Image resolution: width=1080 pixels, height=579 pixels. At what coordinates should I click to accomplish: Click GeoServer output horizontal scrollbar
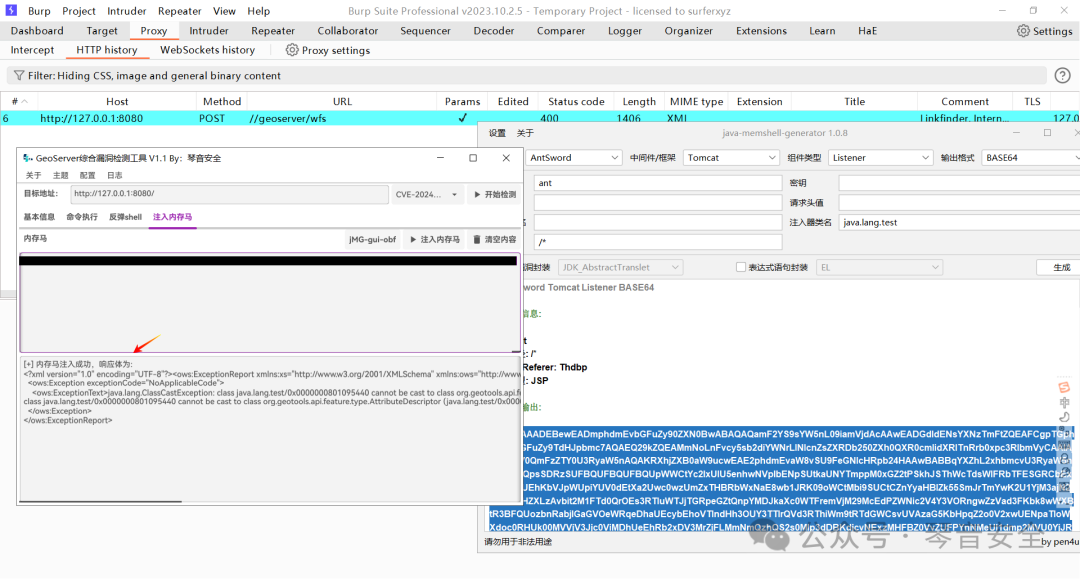pyautogui.click(x=101, y=502)
